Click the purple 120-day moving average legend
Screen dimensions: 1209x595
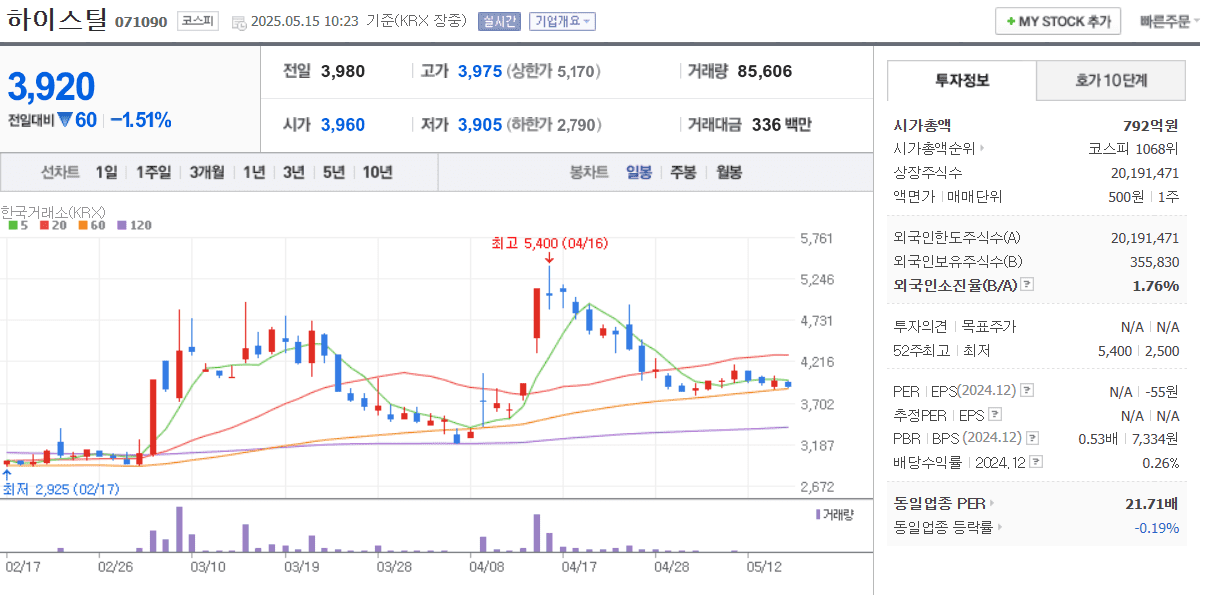click(x=134, y=225)
